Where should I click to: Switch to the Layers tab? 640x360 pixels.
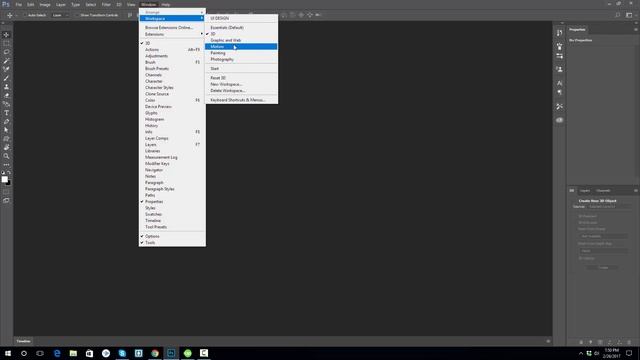585,191
